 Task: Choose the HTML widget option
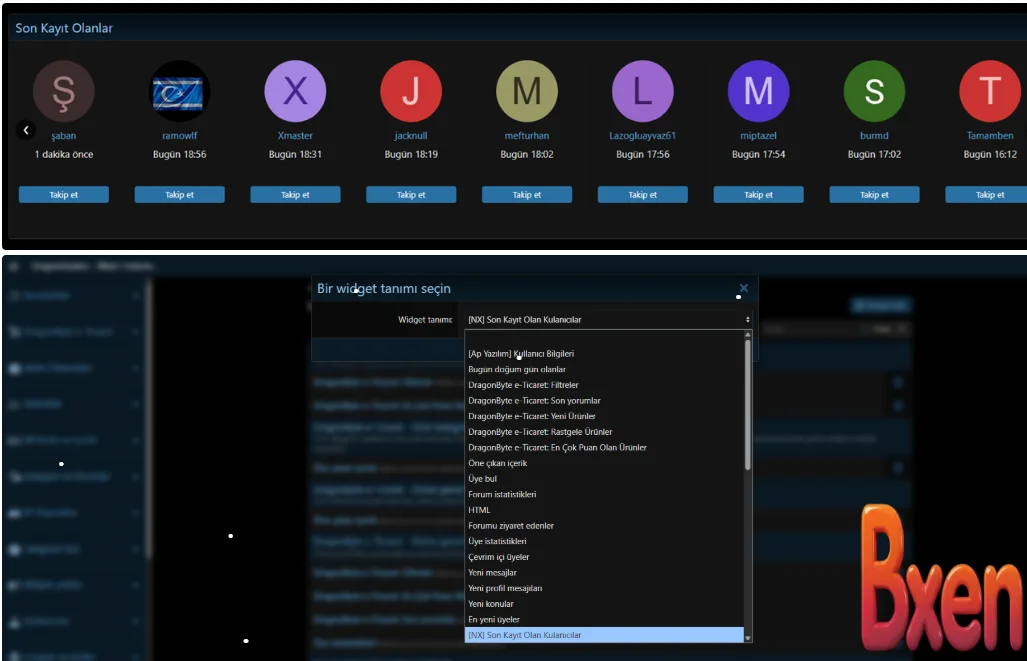479,510
